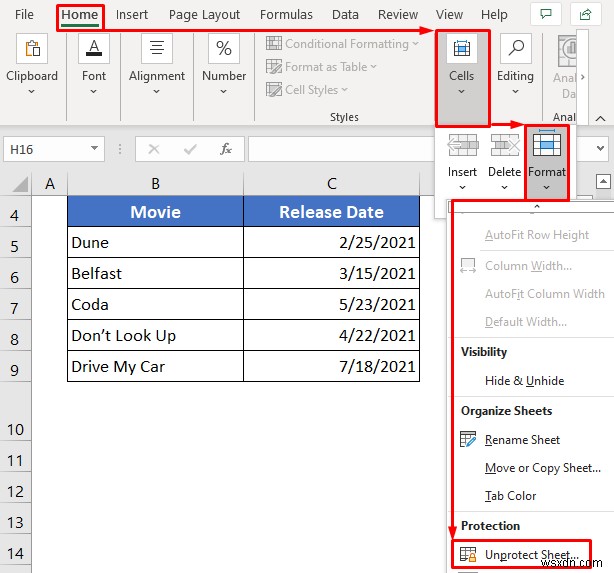The image size is (614, 573).
Task: Select column A header
Action: click(x=50, y=184)
